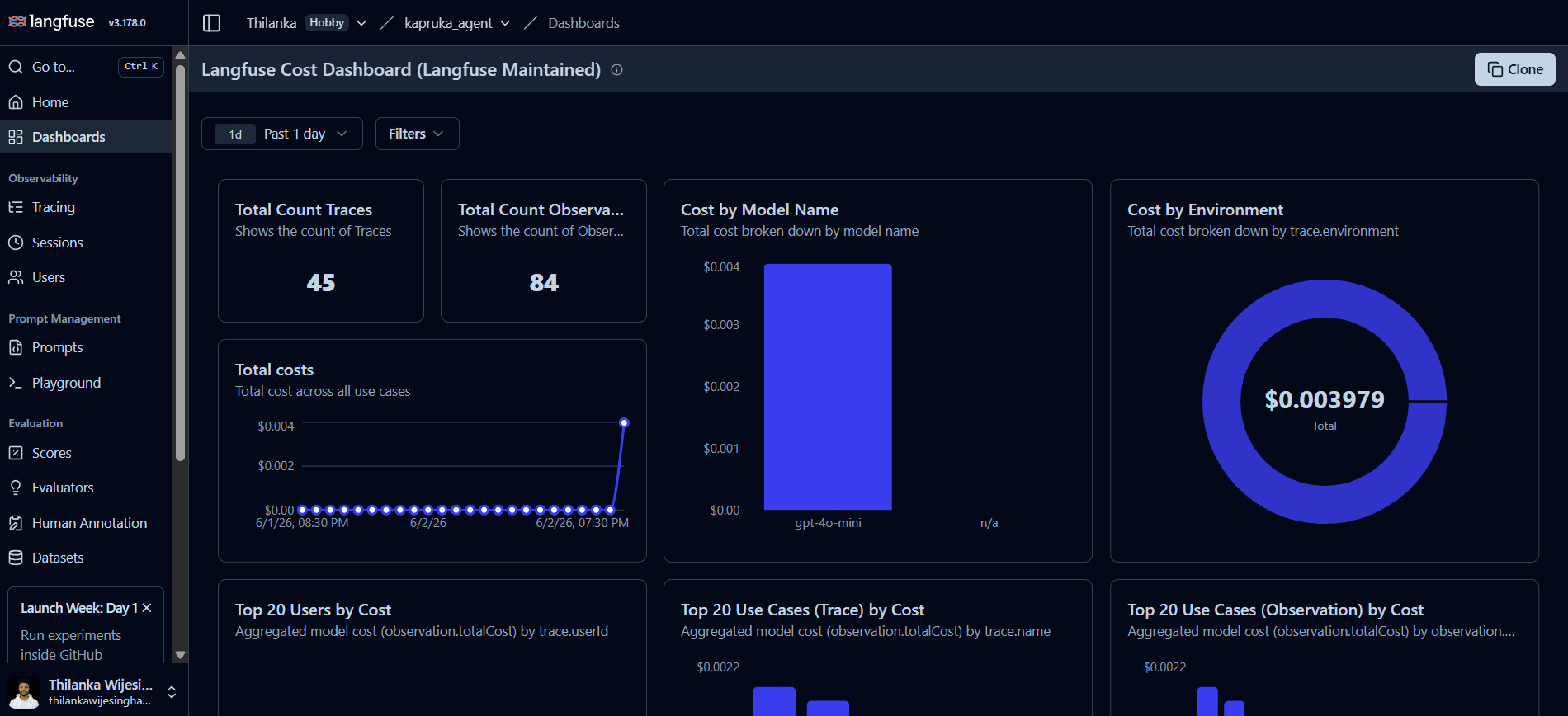Click the gpt-4o-mini axis label
This screenshot has width=1568, height=716.
coord(828,523)
